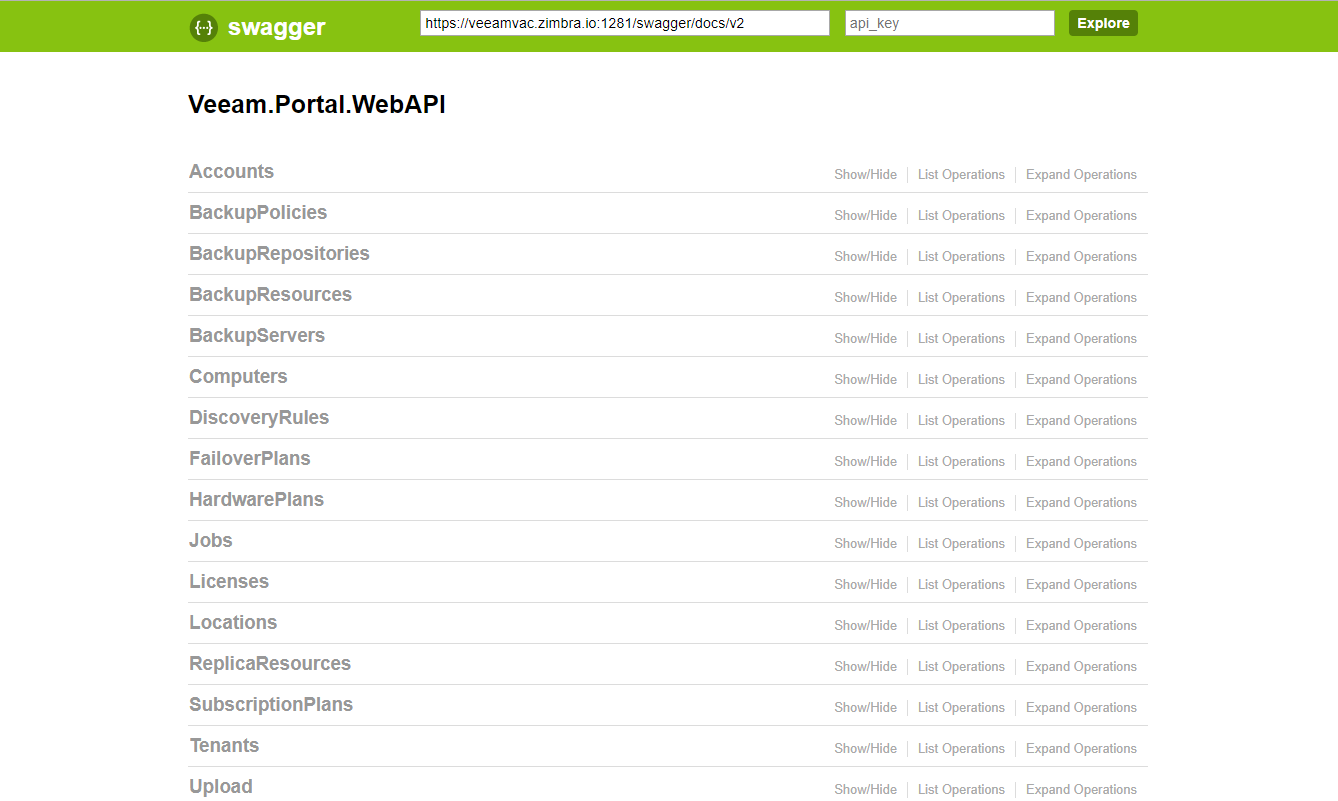List operations for Computers
Screen dimensions: 1338x801
point(961,380)
